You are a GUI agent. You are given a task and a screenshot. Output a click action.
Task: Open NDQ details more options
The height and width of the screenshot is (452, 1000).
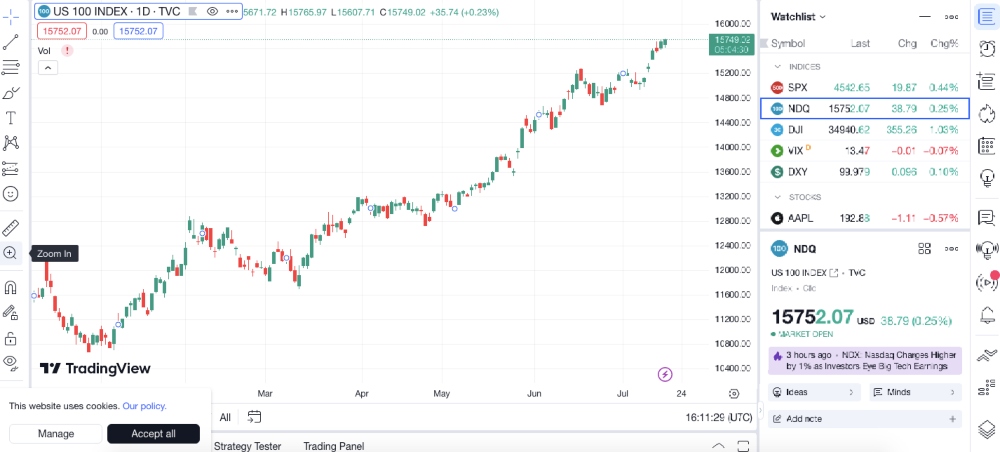(x=951, y=249)
